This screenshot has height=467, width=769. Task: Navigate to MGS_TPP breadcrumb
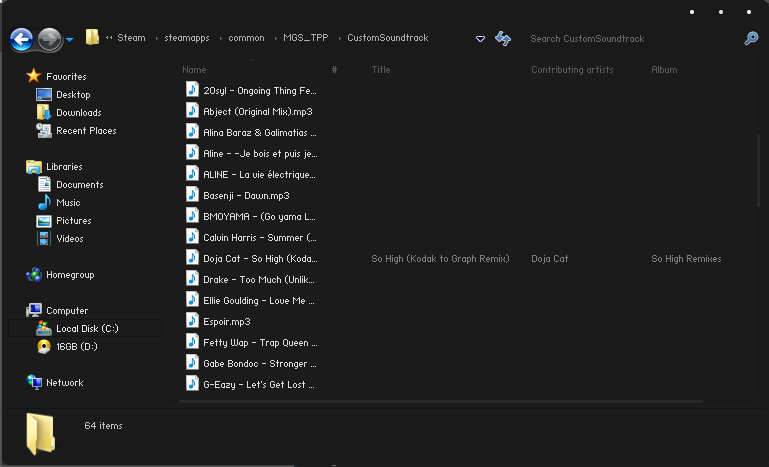point(306,38)
